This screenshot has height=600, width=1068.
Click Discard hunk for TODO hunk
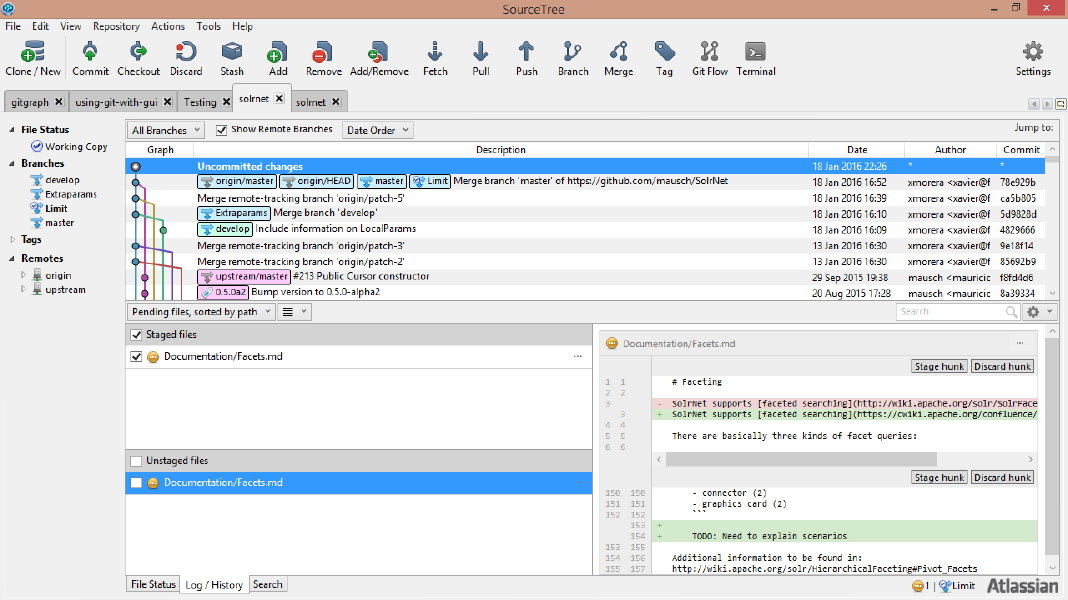pos(1002,477)
